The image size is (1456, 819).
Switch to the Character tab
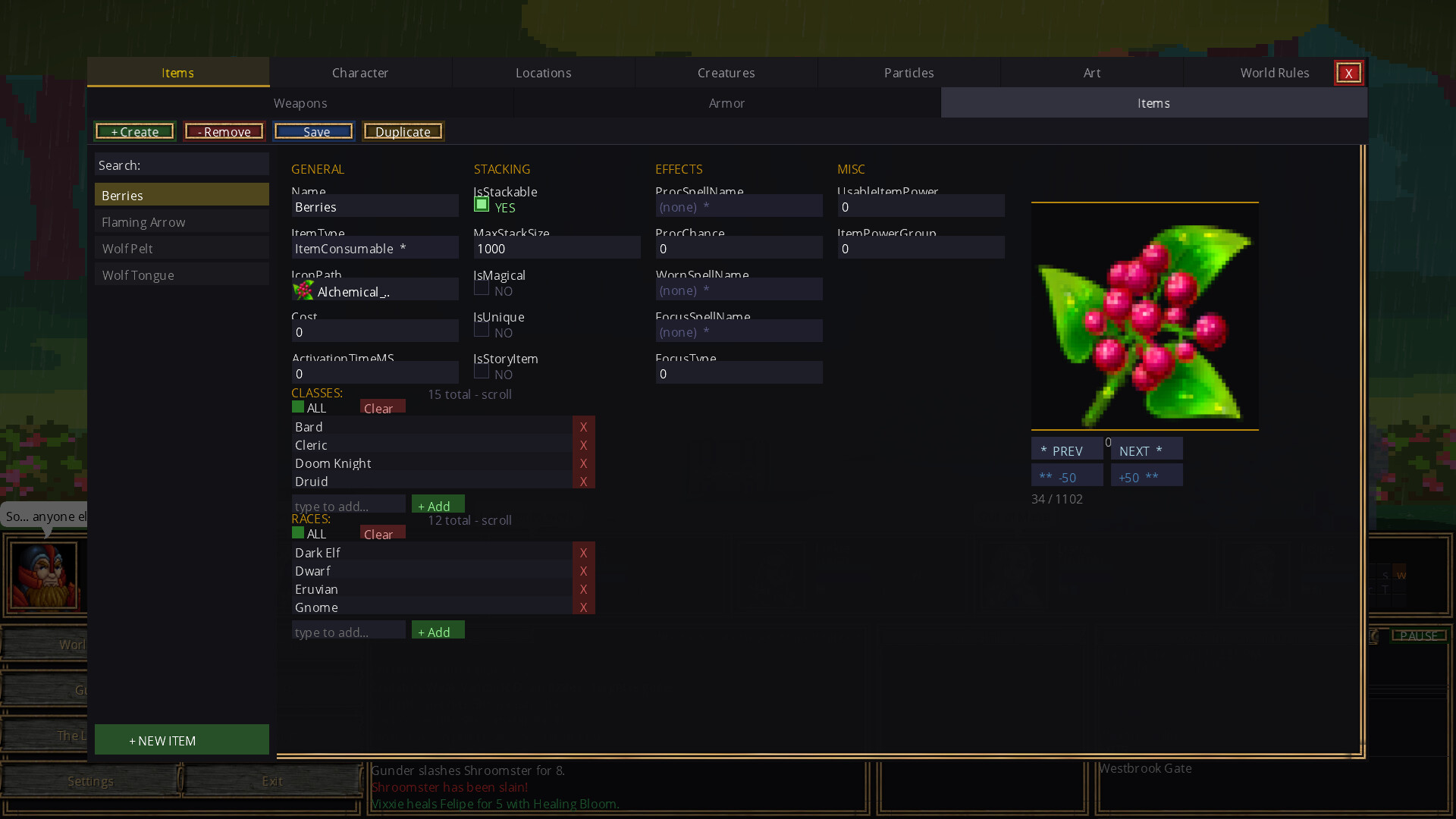pyautogui.click(x=360, y=73)
